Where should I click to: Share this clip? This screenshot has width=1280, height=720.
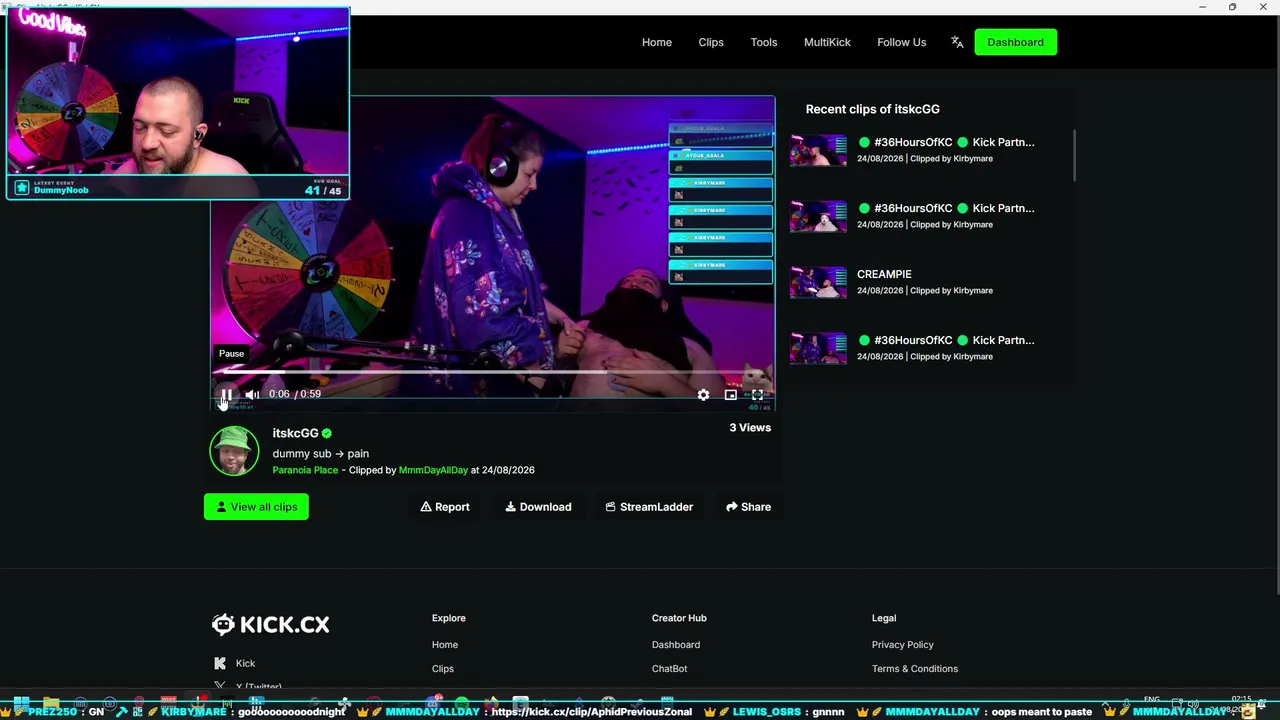748,507
